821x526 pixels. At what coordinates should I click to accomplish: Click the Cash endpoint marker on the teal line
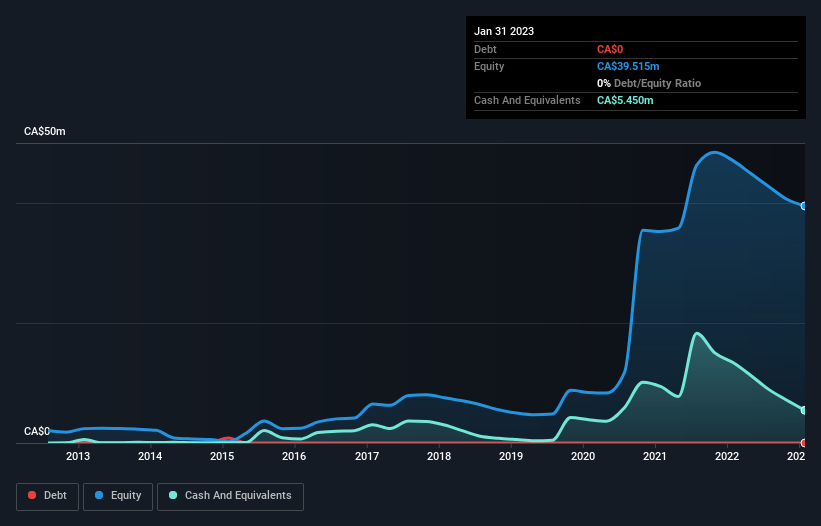click(804, 410)
